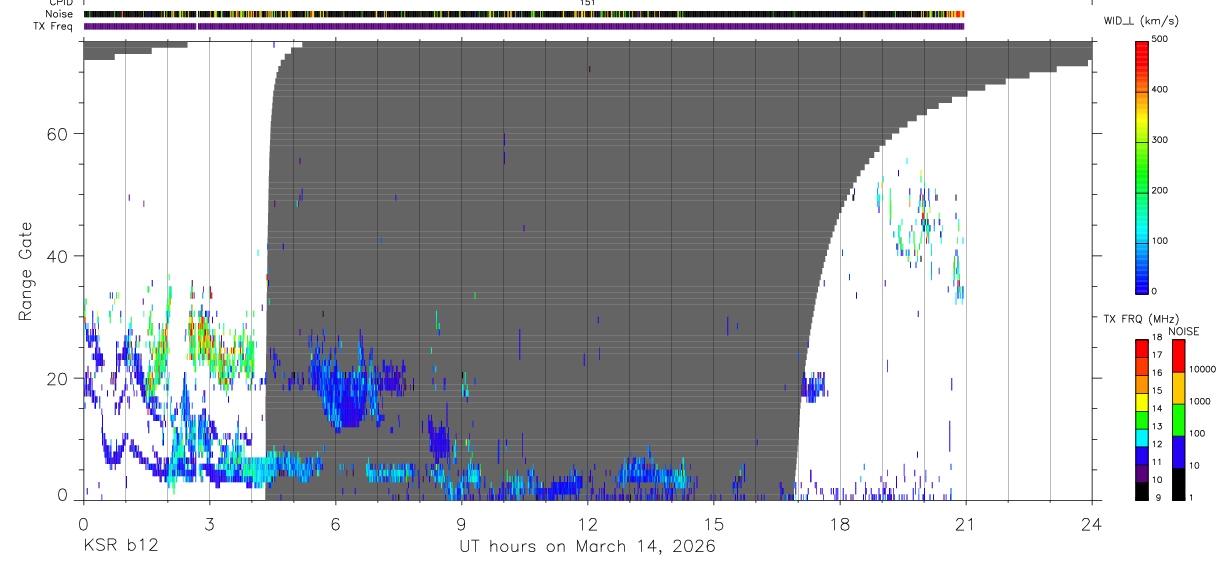The image size is (1228, 567).
Task: Pick the red swatch in the NOISE legend
Action: coord(1177,356)
